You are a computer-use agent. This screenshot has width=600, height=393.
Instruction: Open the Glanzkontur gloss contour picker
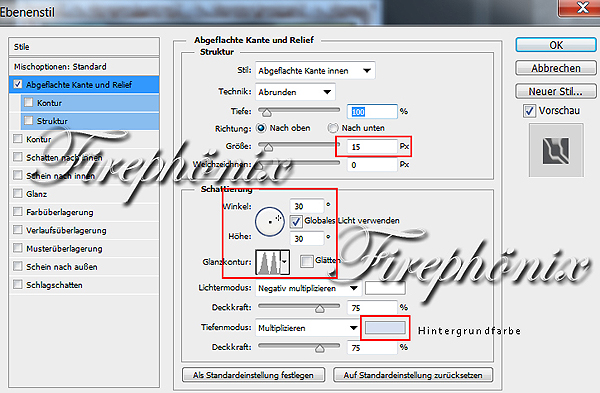tap(268, 263)
